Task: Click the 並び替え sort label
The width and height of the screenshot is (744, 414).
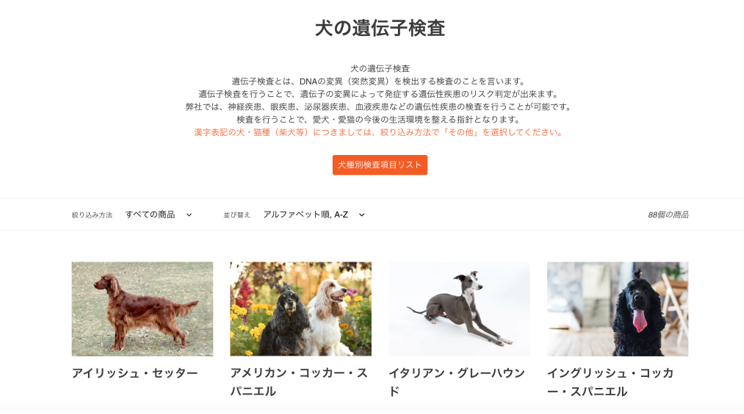Action: click(237, 215)
